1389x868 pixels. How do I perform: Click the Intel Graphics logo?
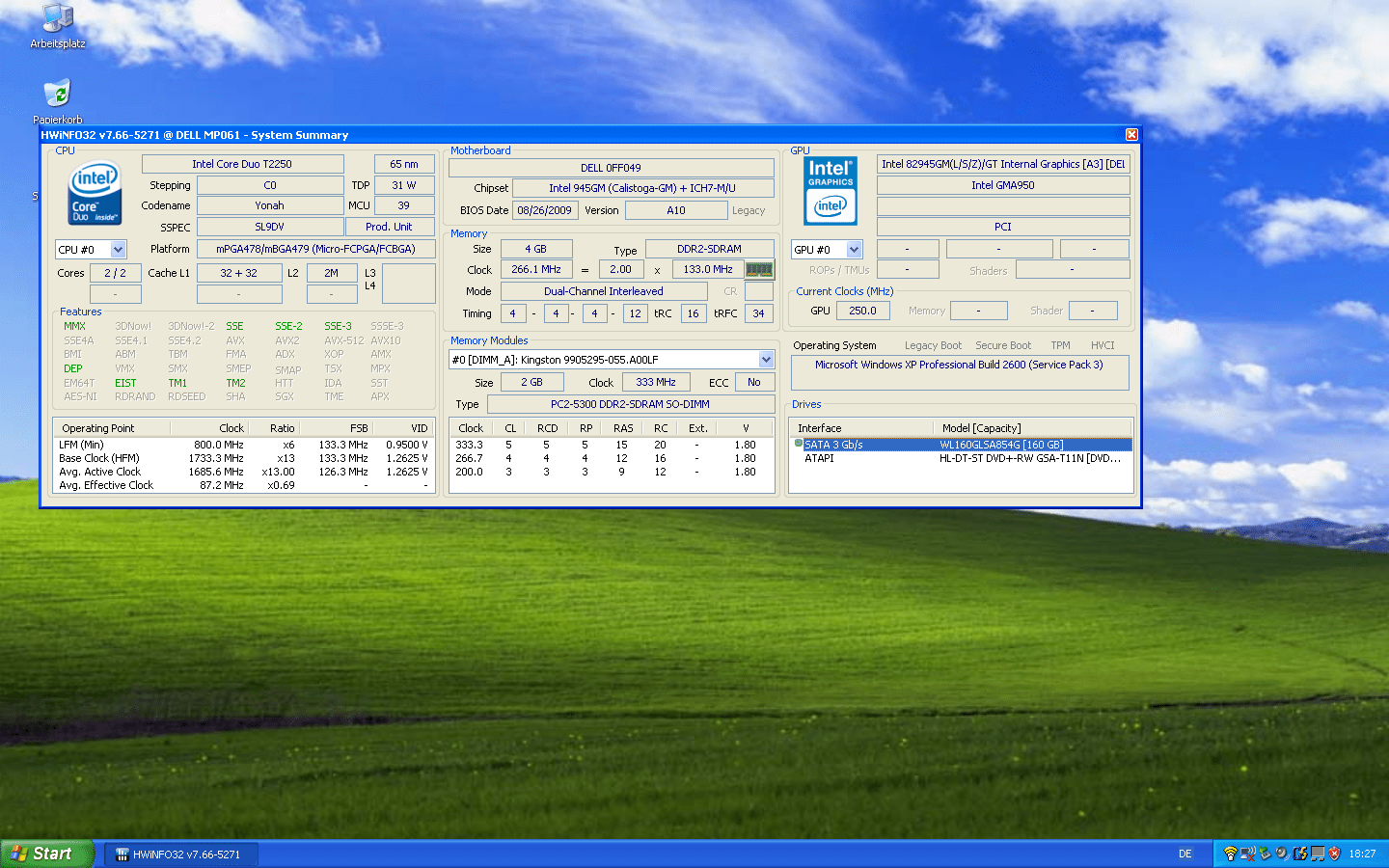[x=831, y=191]
